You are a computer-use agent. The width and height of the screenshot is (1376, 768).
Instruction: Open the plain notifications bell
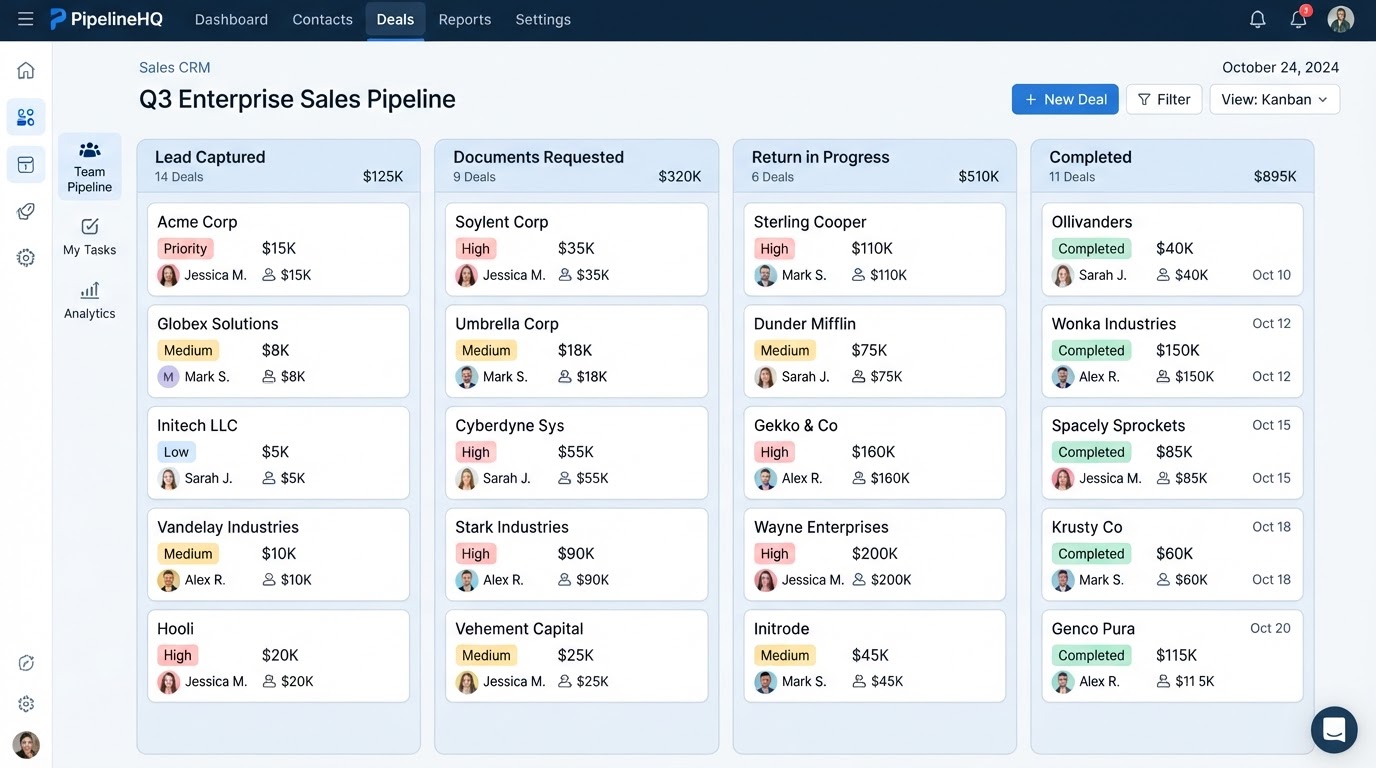[x=1258, y=19]
